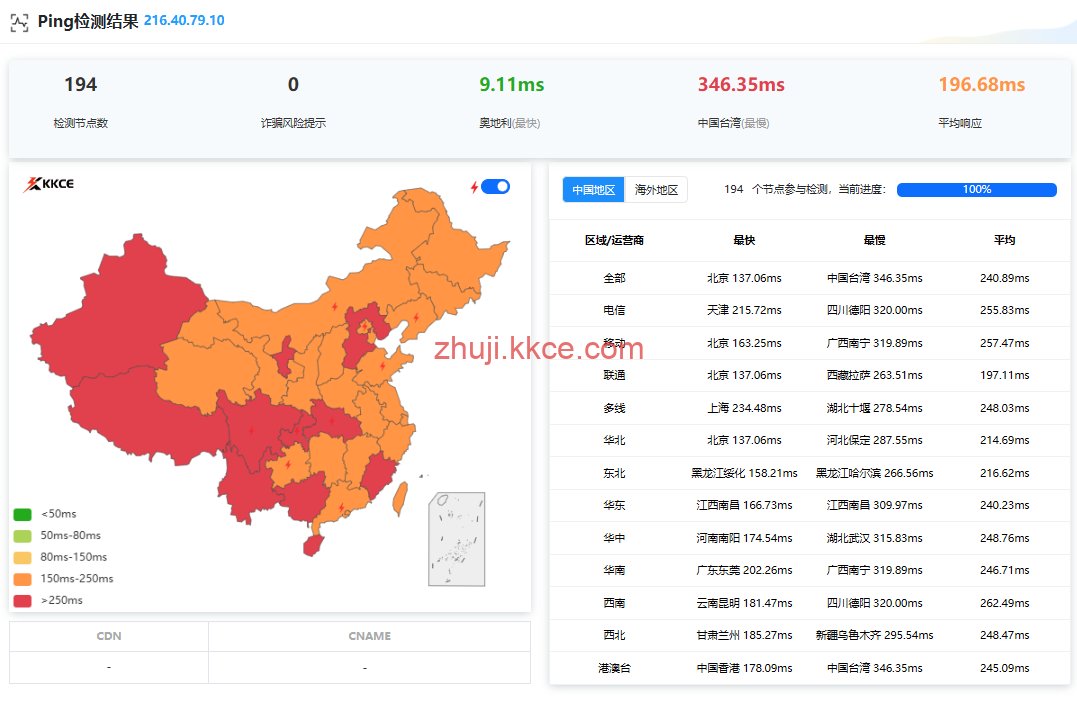This screenshot has width=1077, height=702.
Task: Click the lightning marker on Inner Mongolia
Action: coord(335,307)
